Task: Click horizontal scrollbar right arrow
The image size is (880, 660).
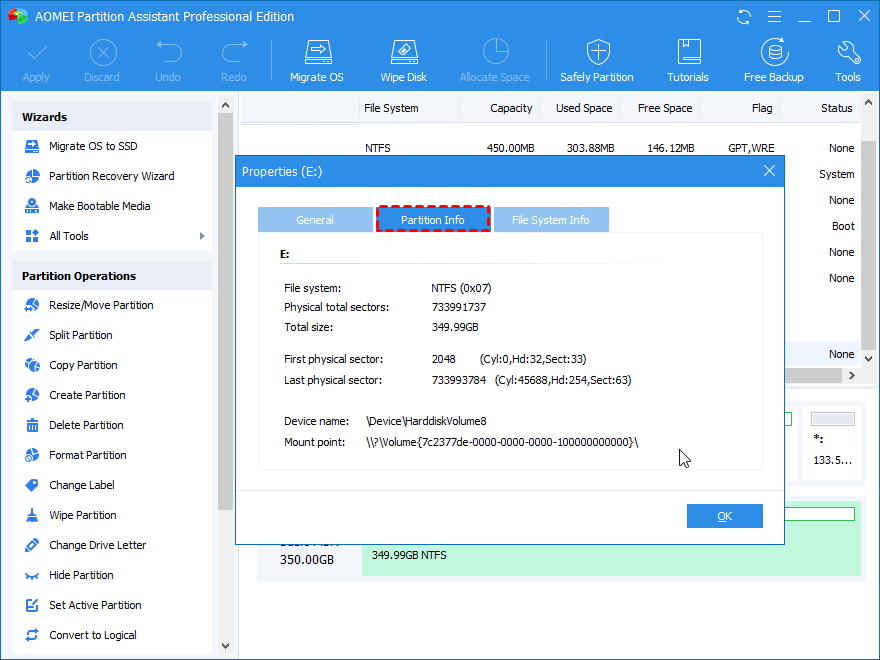Action: (x=852, y=375)
